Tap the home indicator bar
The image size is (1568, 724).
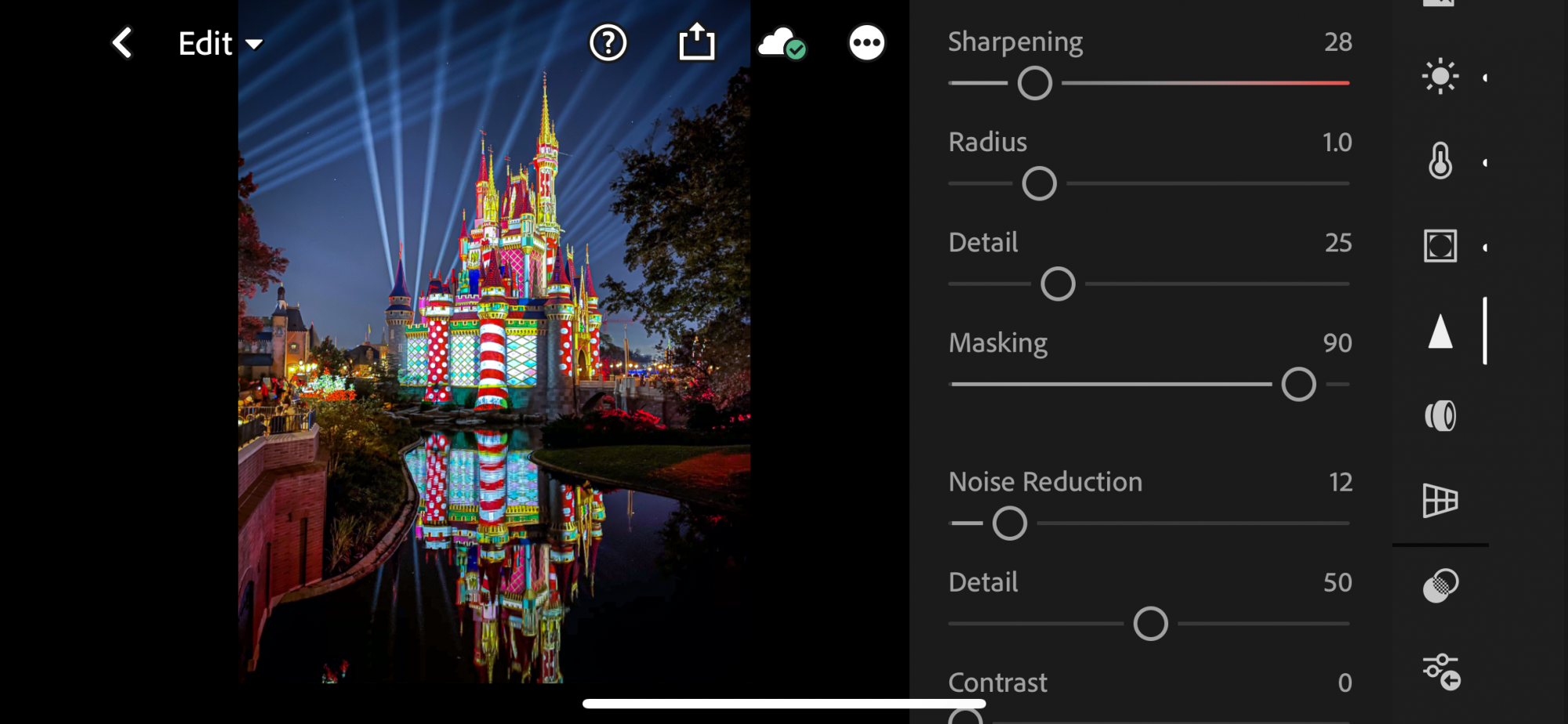(784, 704)
